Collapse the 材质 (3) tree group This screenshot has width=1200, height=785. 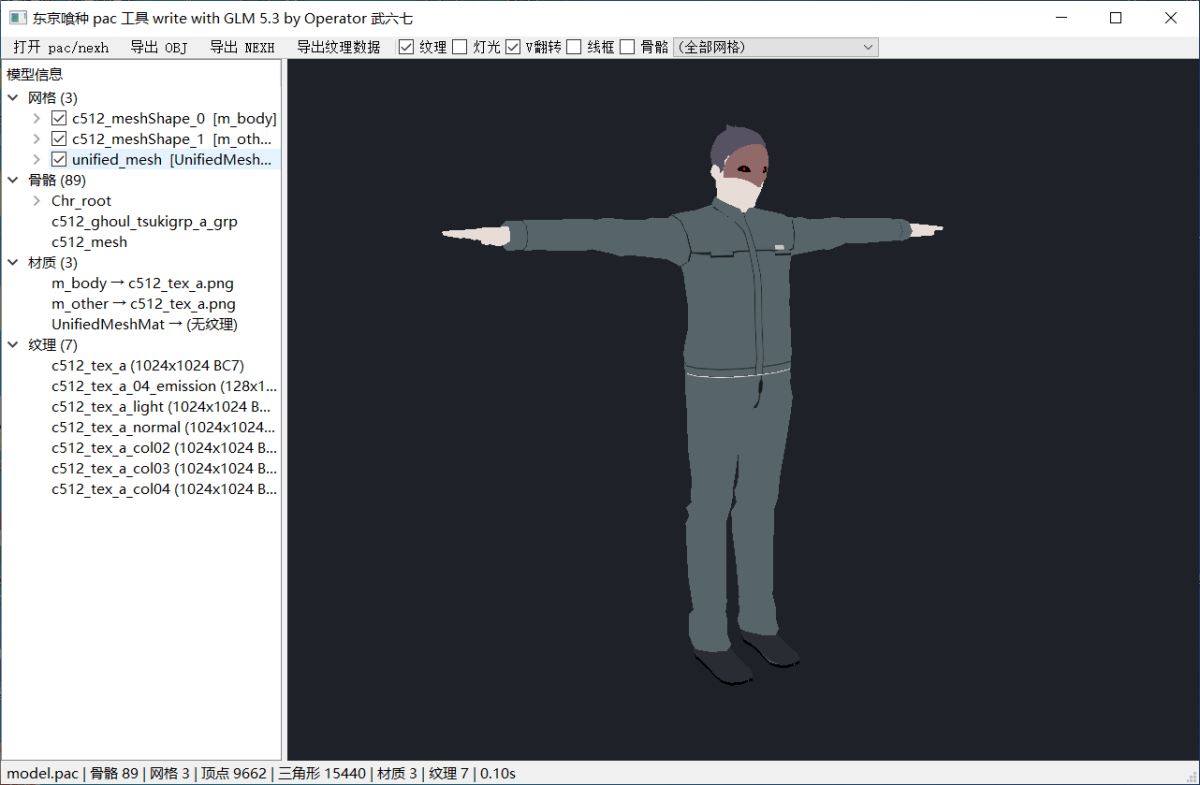tap(14, 263)
